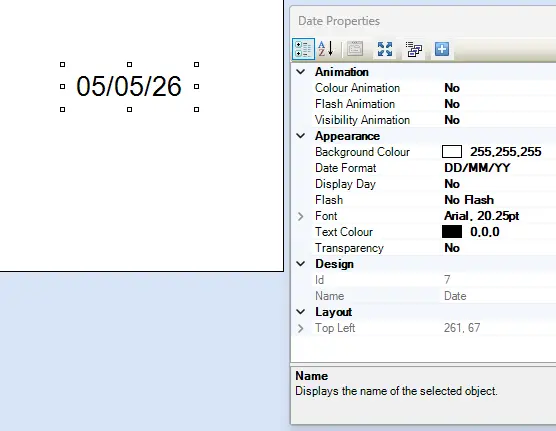Image resolution: width=556 pixels, height=431 pixels.
Task: Select the Colour Animation value No
Action: coord(452,88)
